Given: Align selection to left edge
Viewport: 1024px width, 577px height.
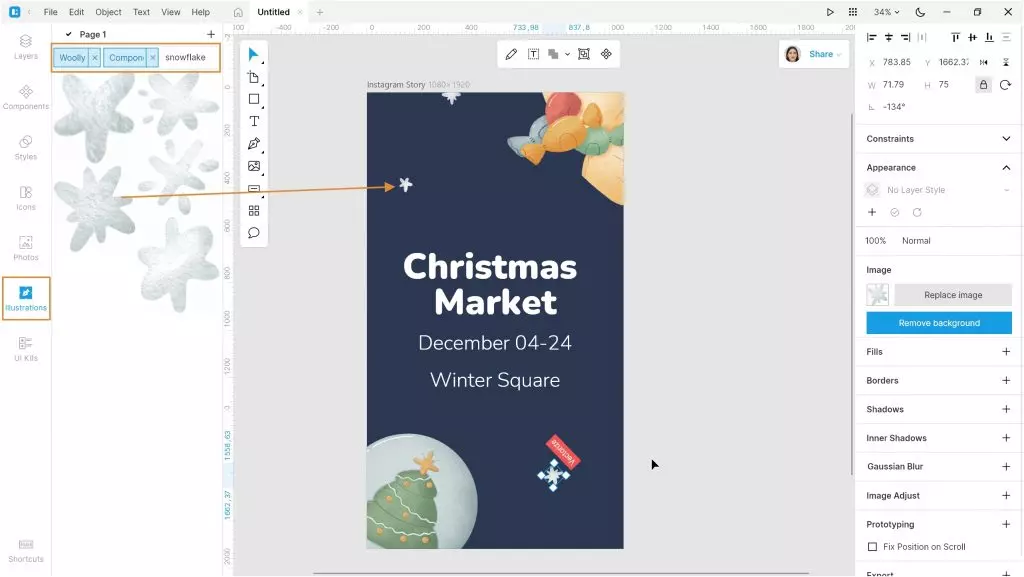Looking at the screenshot, I should pos(872,37).
